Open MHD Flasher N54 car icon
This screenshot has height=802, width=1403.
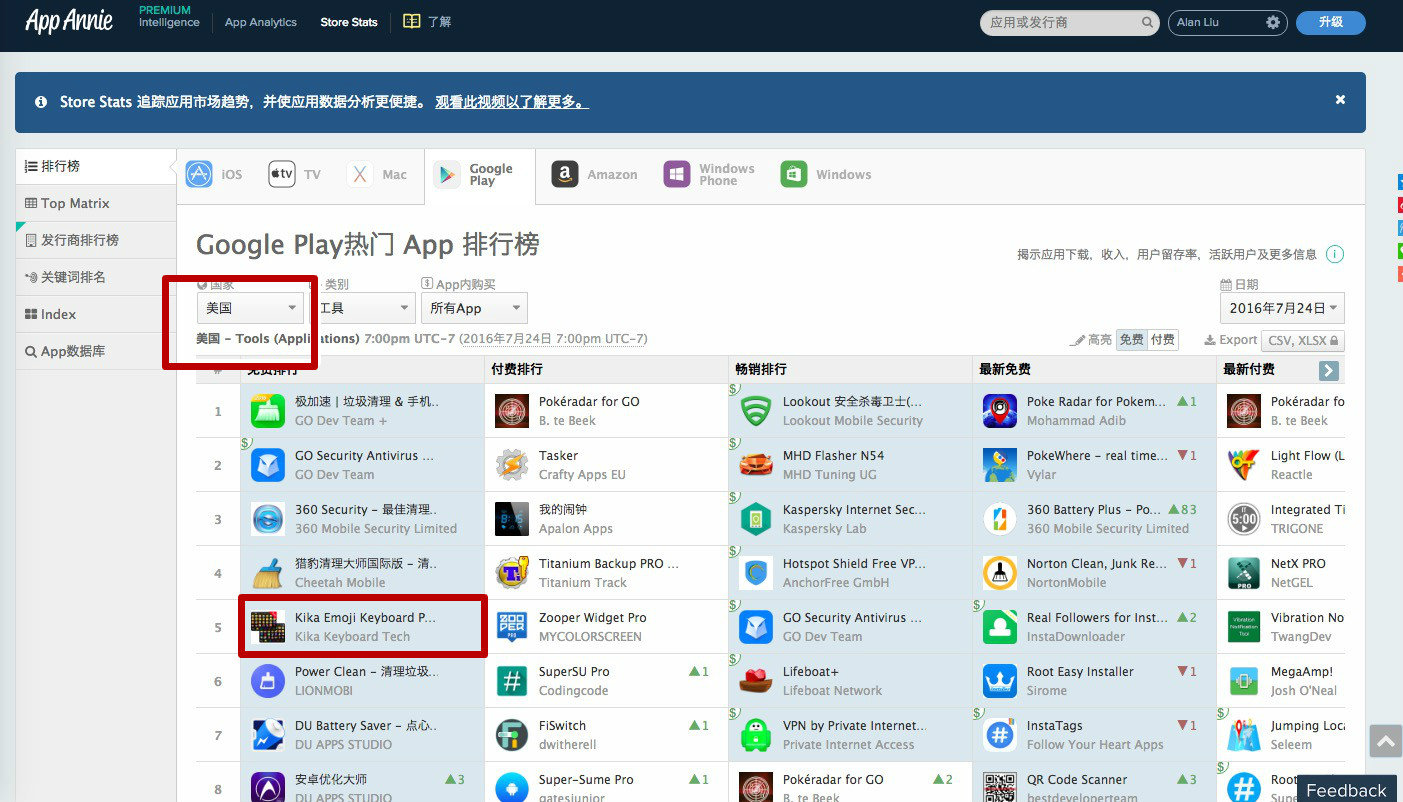[756, 465]
